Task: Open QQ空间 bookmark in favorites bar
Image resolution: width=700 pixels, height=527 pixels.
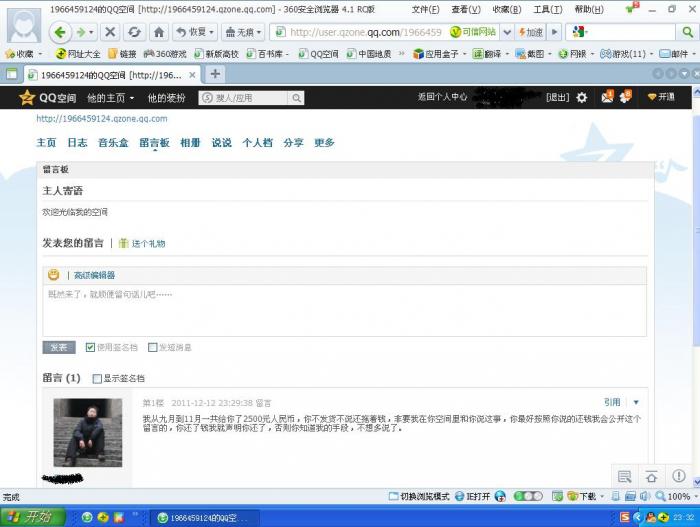Action: [x=318, y=54]
